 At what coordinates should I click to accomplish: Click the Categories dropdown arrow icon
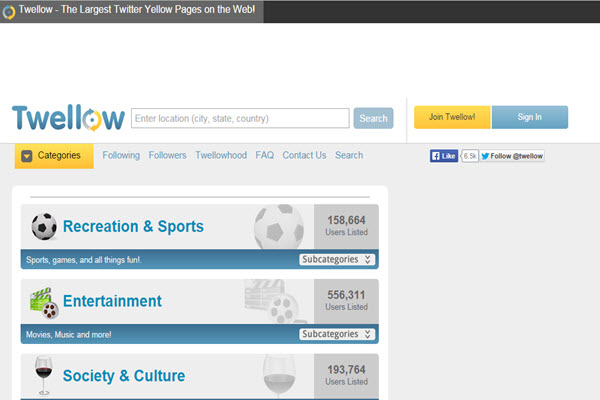(x=26, y=156)
